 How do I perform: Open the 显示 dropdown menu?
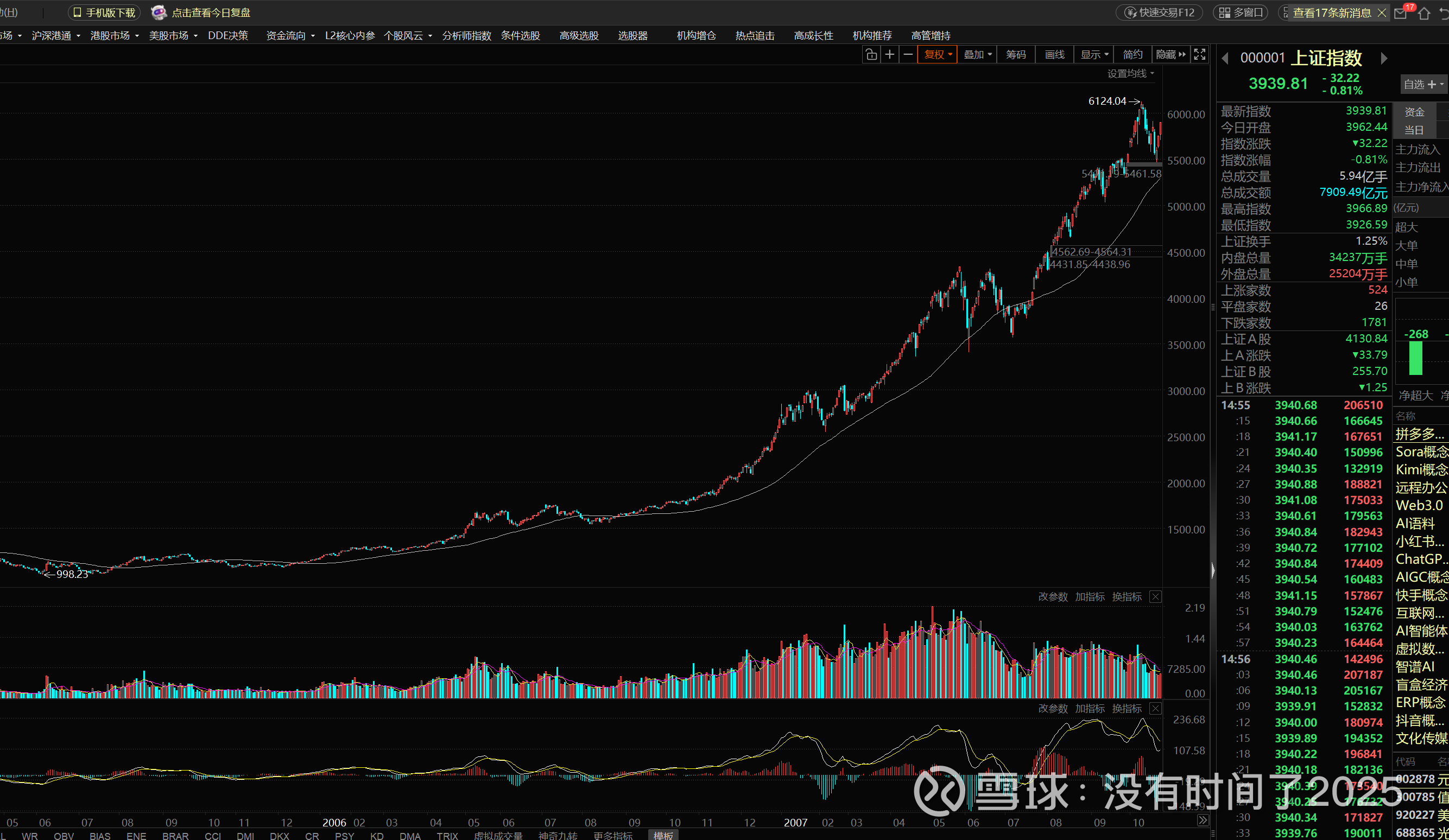click(1093, 55)
